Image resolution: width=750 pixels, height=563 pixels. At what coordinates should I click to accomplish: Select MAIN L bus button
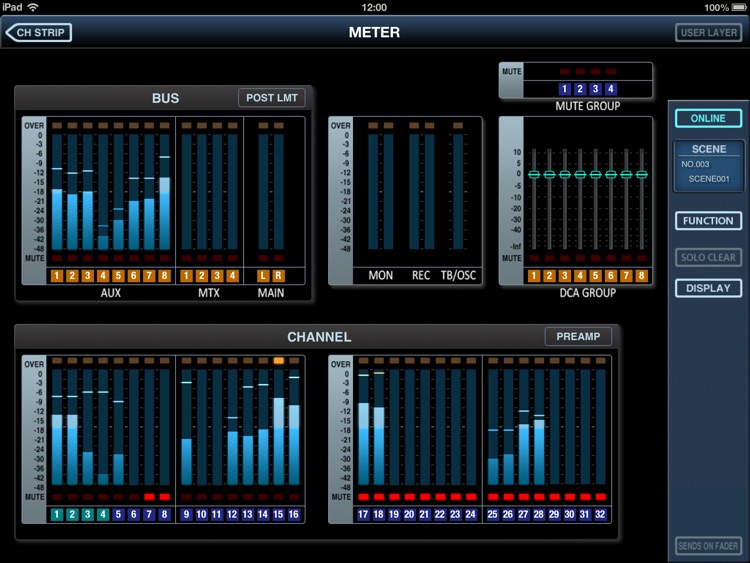tap(263, 276)
